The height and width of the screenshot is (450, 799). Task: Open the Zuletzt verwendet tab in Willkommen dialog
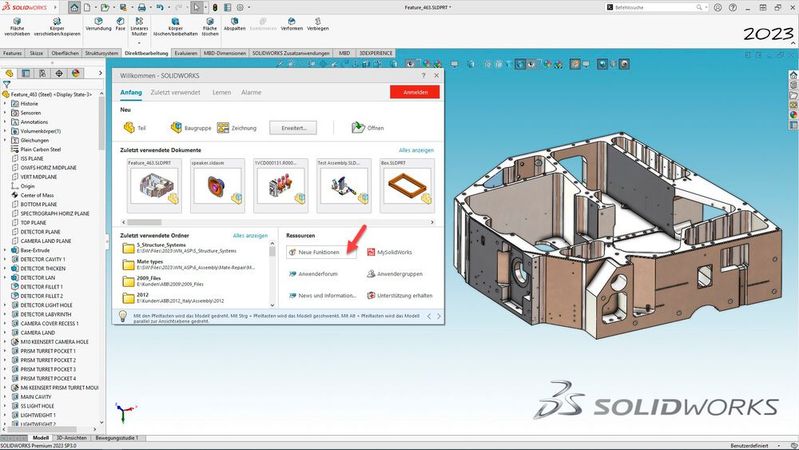pyautogui.click(x=175, y=92)
